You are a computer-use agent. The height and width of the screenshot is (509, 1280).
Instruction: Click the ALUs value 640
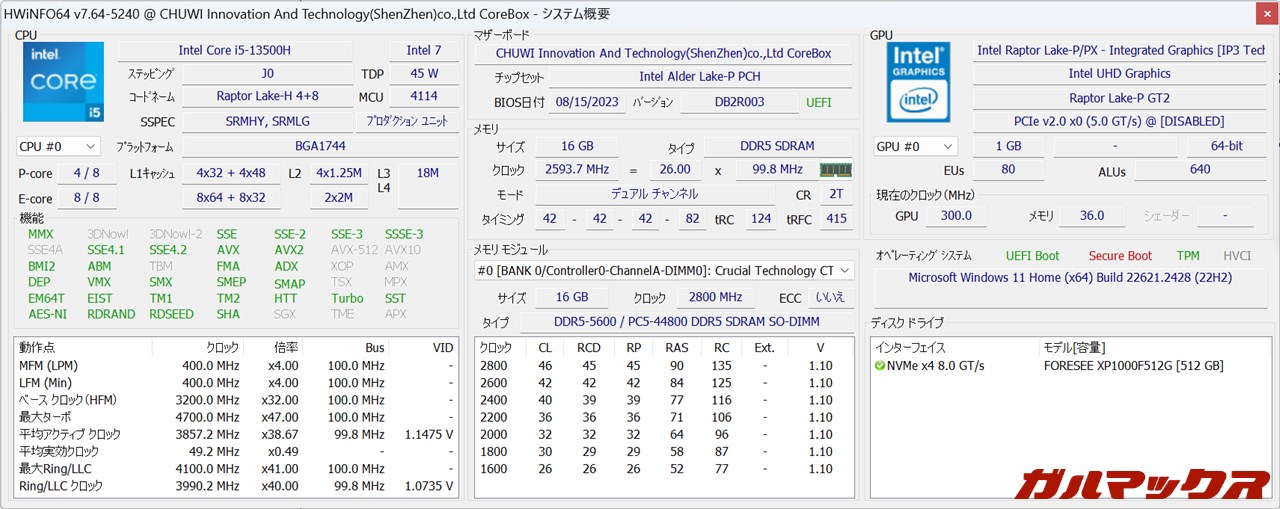click(1200, 170)
